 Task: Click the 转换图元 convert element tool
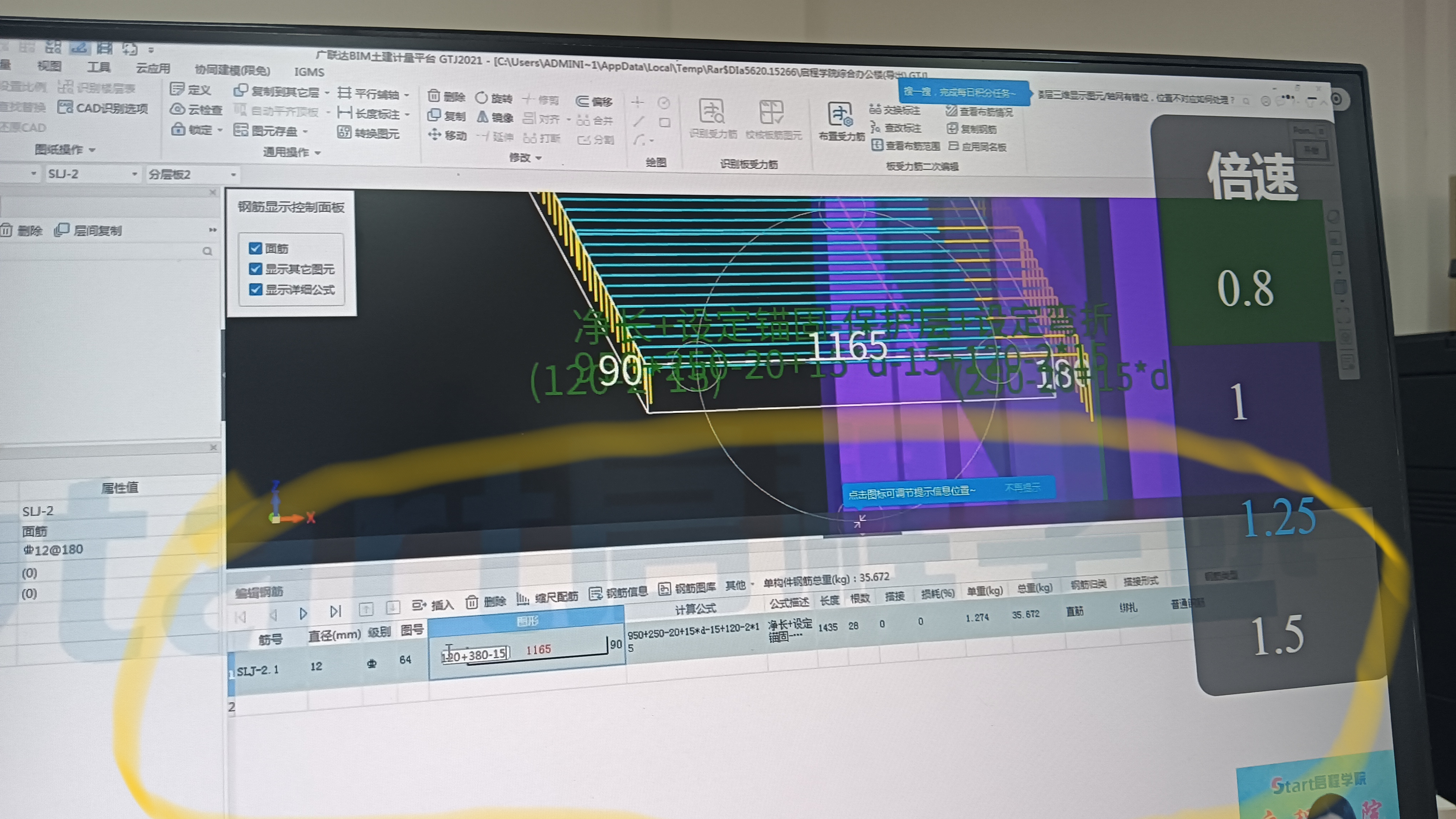point(369,133)
